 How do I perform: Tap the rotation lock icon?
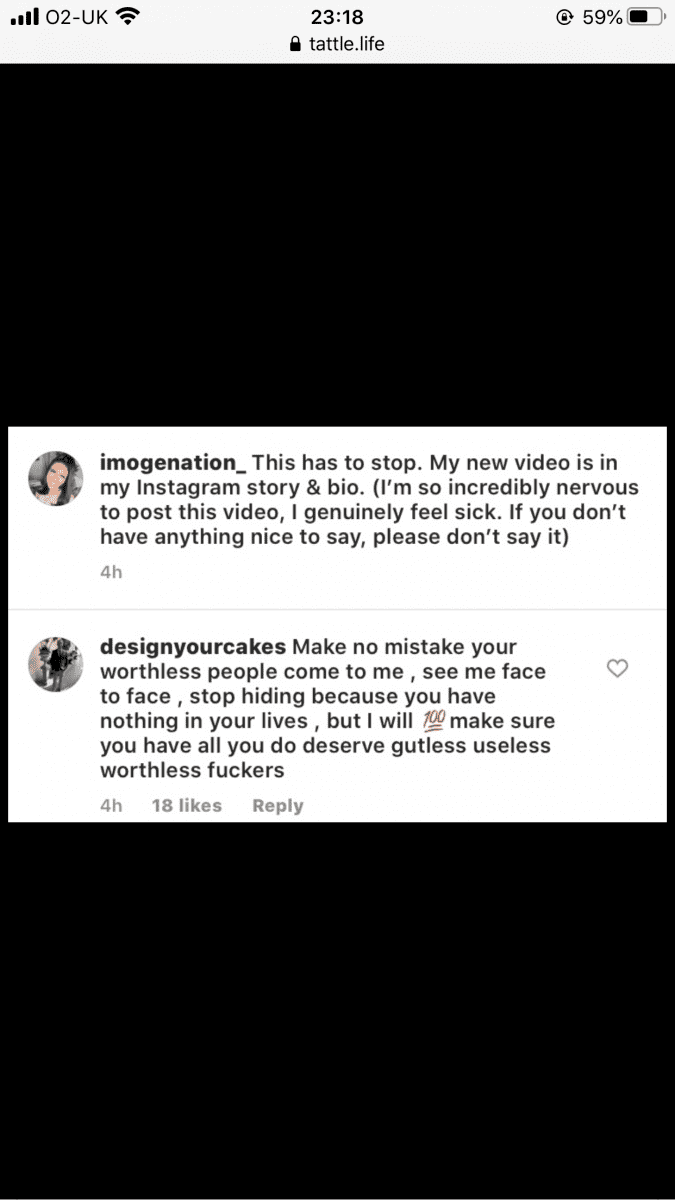(566, 16)
